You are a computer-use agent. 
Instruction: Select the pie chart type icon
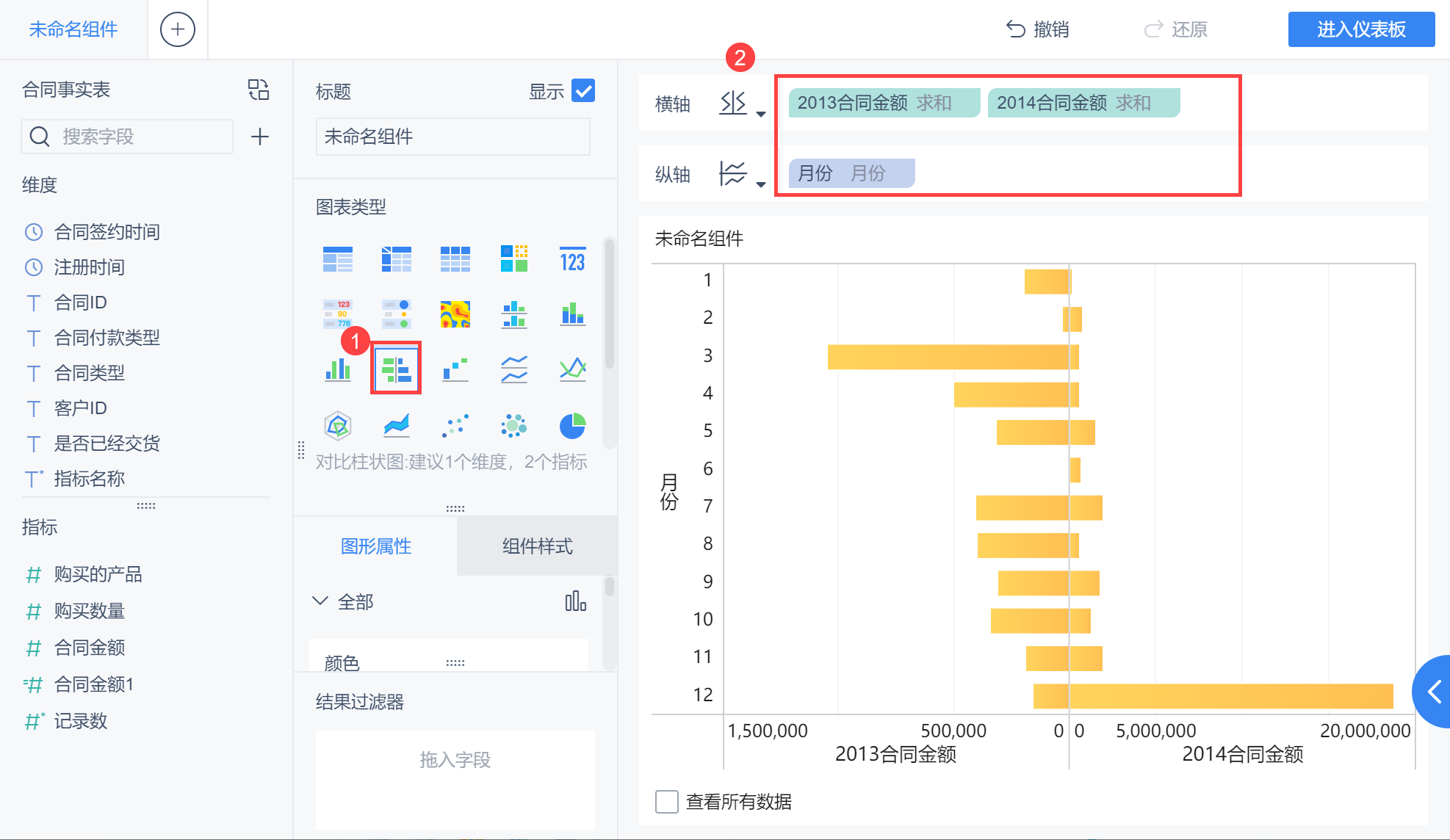(x=572, y=426)
